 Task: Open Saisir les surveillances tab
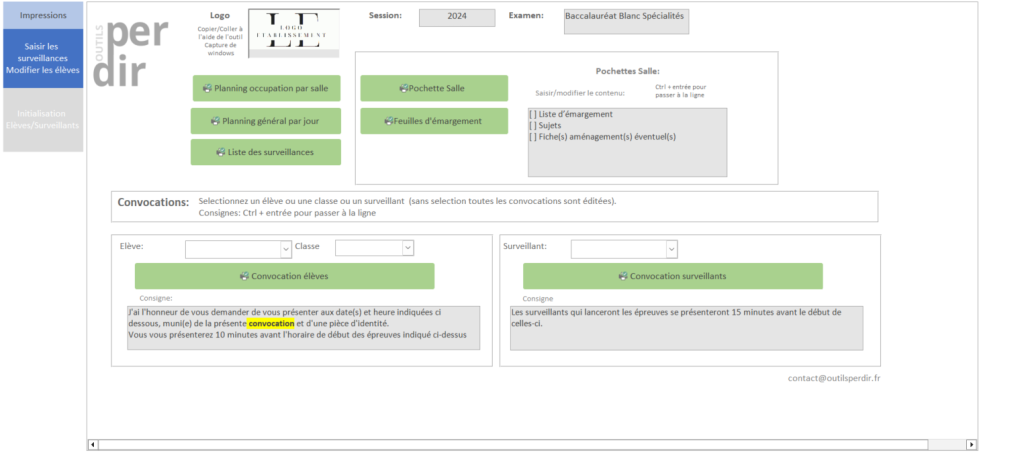42,58
